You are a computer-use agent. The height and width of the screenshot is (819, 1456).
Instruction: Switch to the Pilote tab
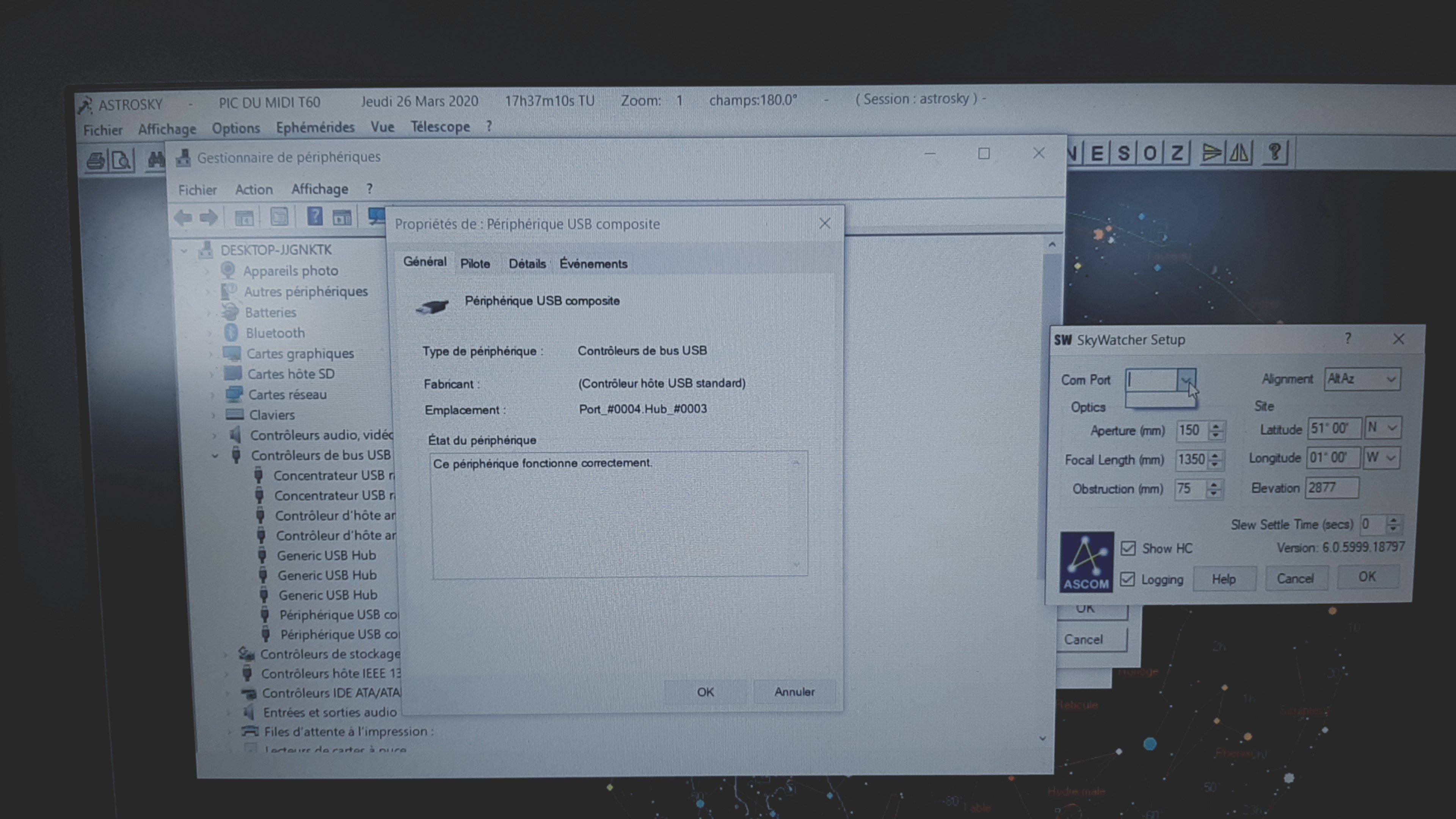[475, 264]
